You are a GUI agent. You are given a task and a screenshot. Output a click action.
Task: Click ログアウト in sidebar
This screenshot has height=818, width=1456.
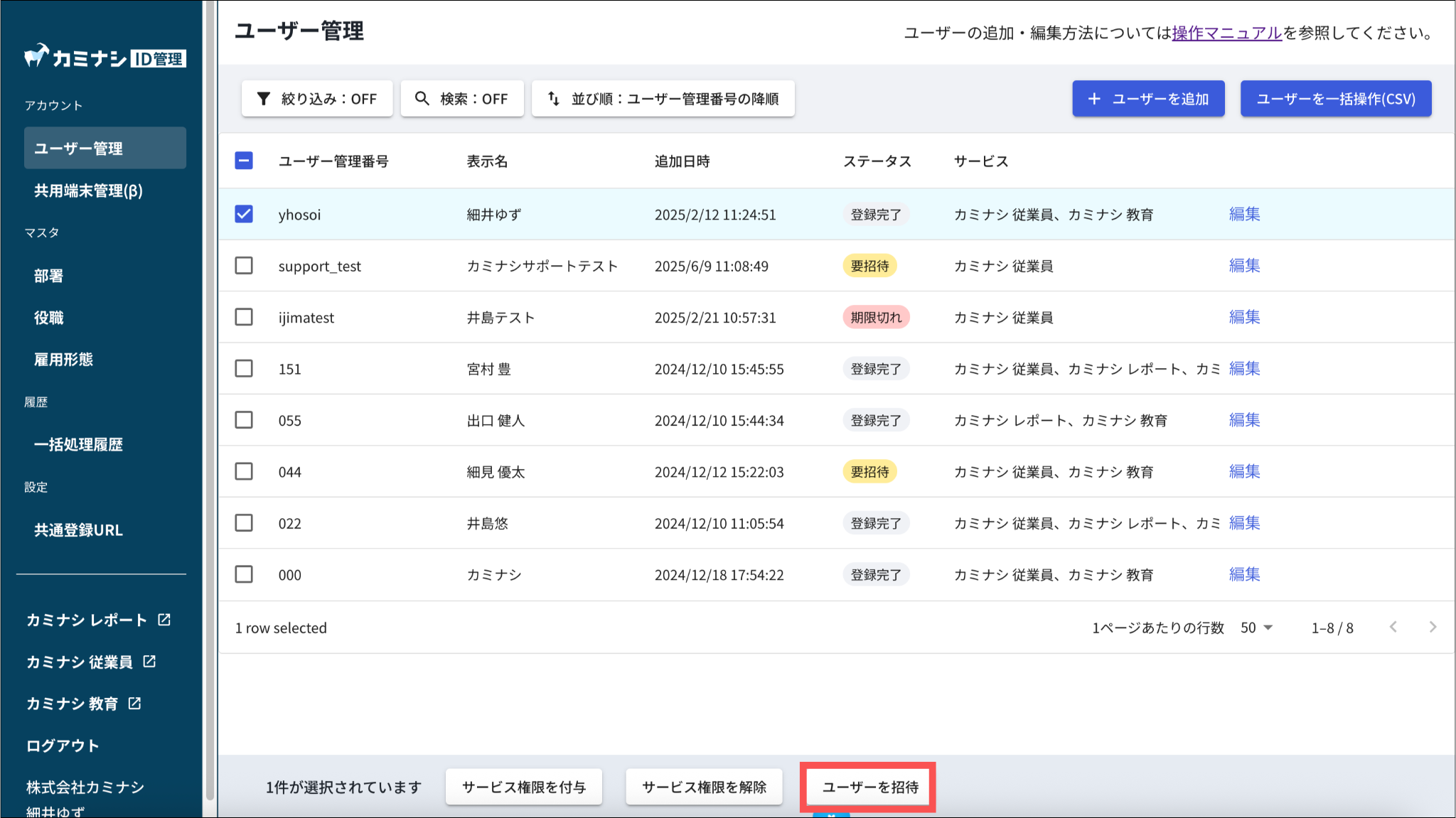(63, 746)
